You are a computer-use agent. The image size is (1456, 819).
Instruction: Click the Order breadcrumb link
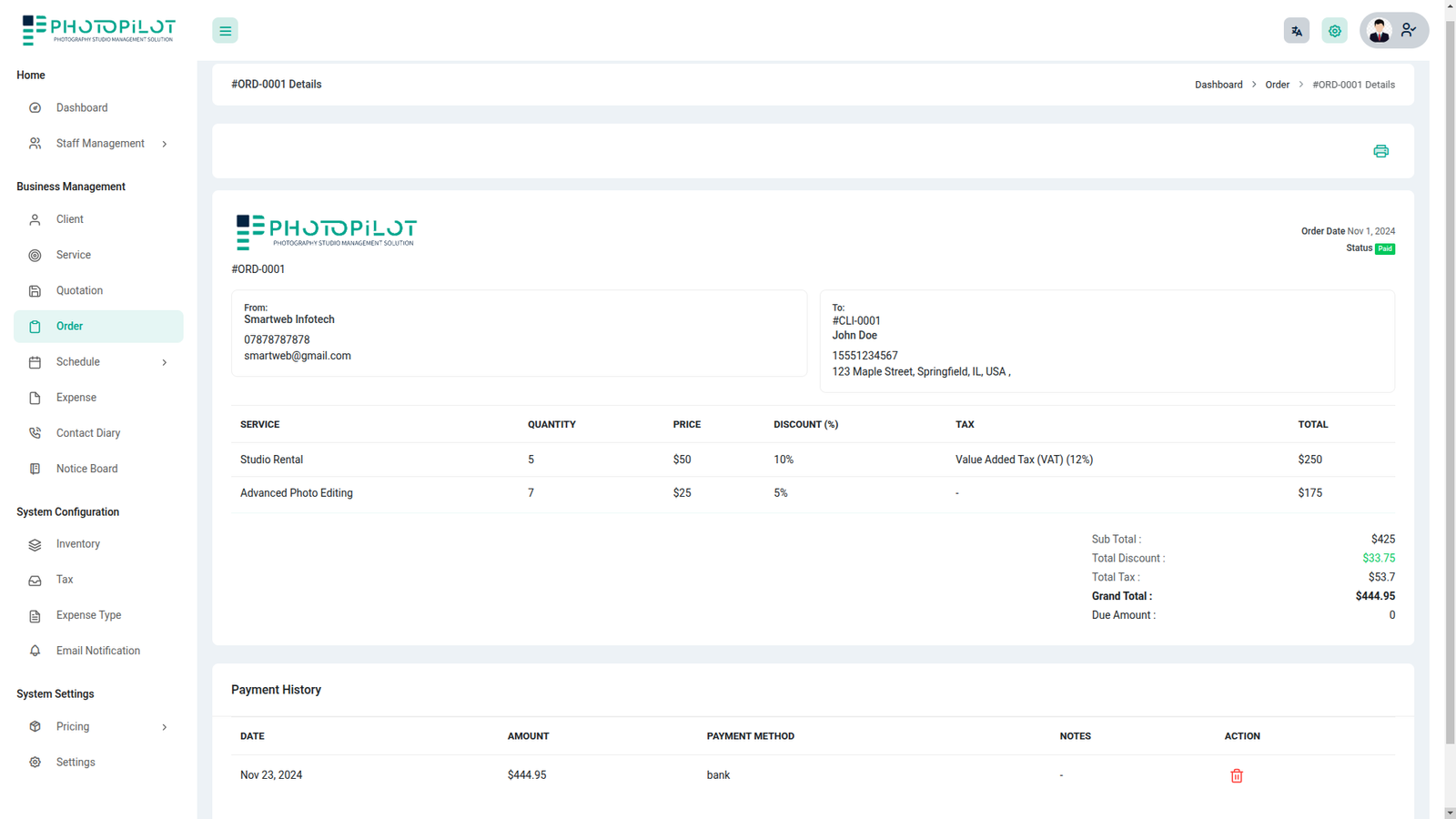click(x=1277, y=85)
